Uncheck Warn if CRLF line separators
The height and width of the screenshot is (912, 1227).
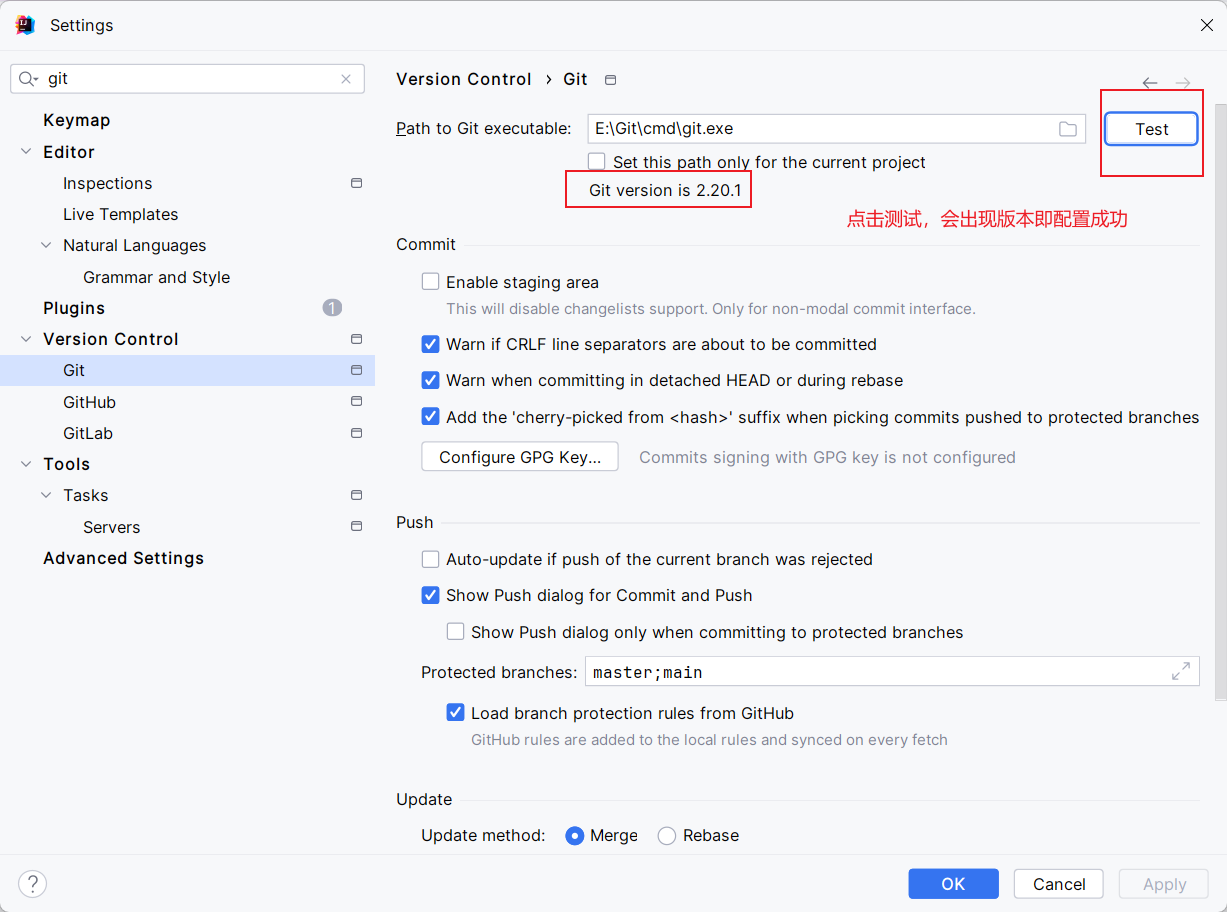[x=430, y=344]
